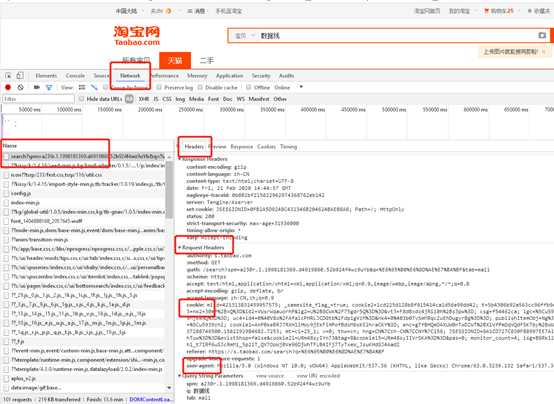This screenshot has height=404, width=554.
Task: Switch to the Security tab
Action: coord(261,76)
